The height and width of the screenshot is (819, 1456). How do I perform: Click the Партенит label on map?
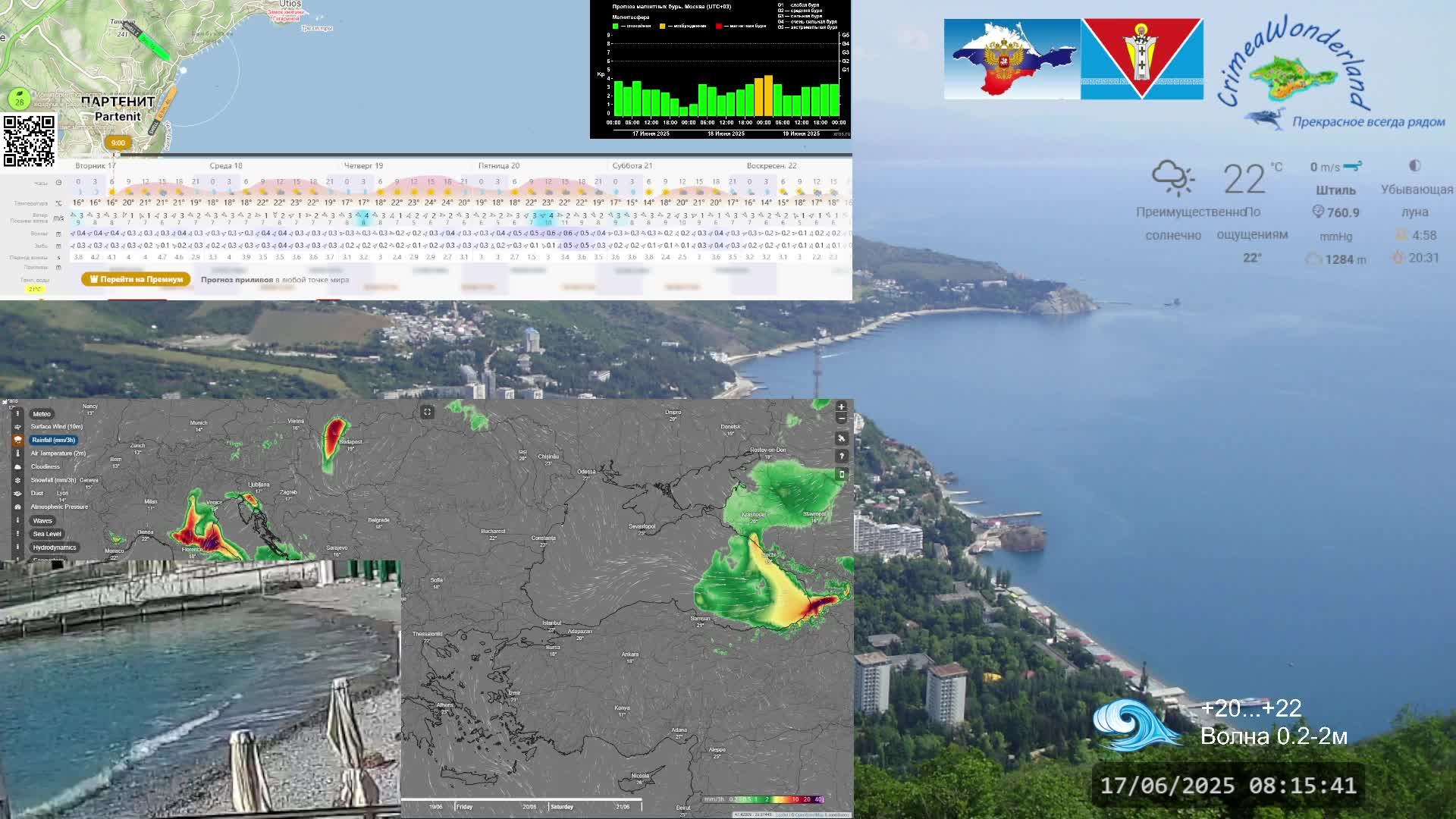tap(118, 101)
